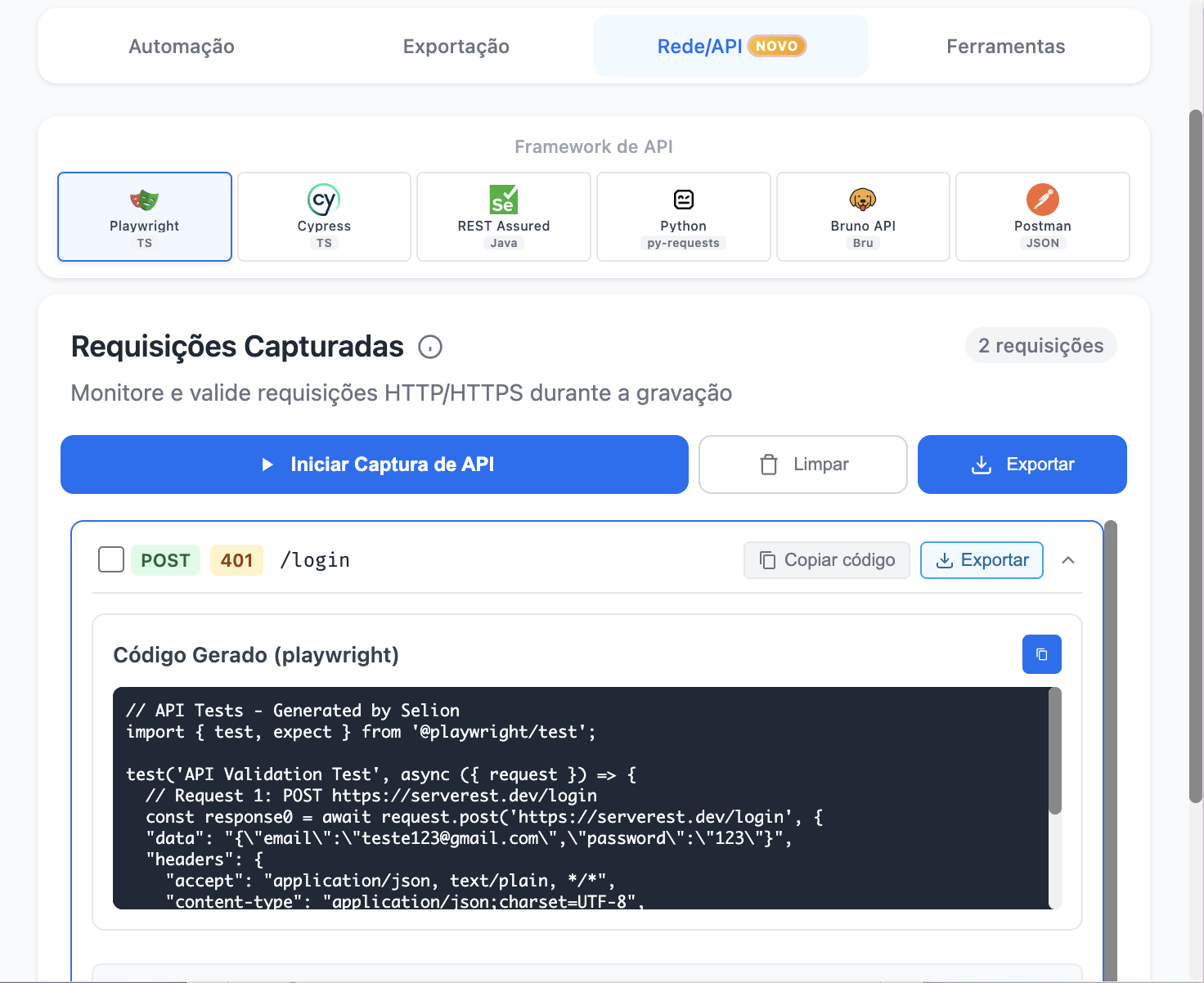
Task: Open the Automação section
Action: click(x=181, y=47)
